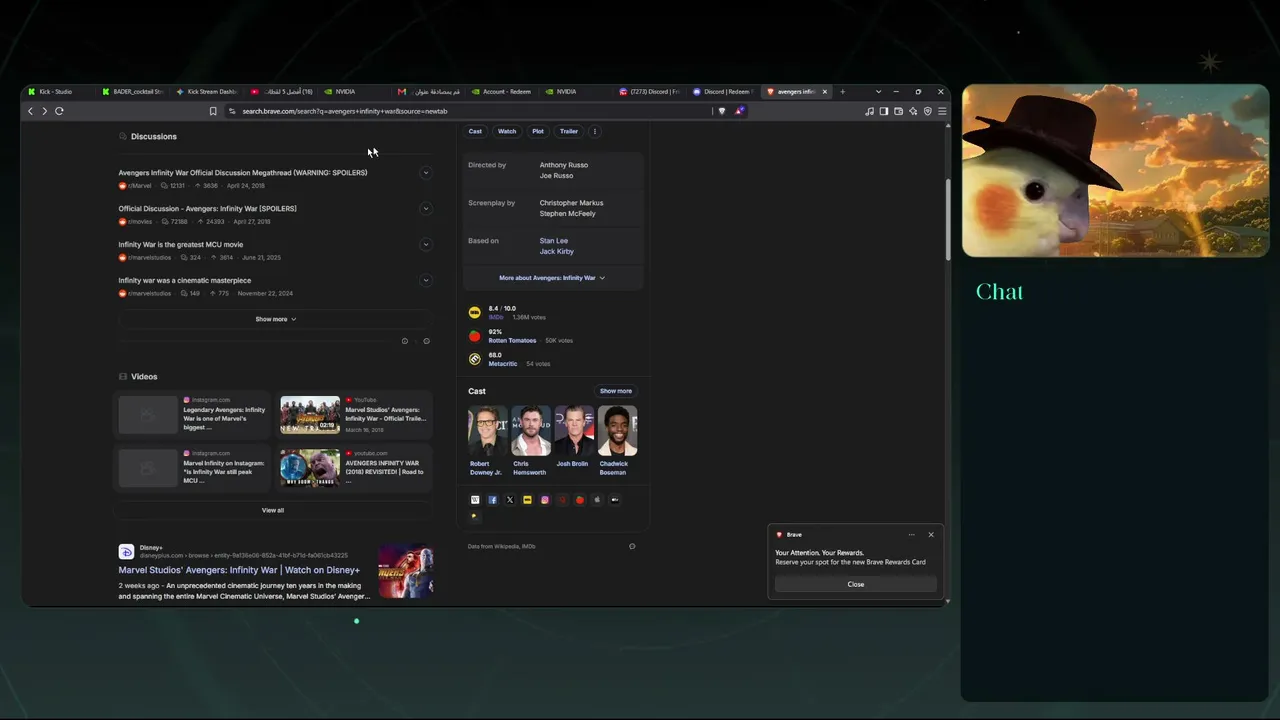Click the Cast chip in the info panel
Screen dimensions: 1280x720
coord(475,131)
